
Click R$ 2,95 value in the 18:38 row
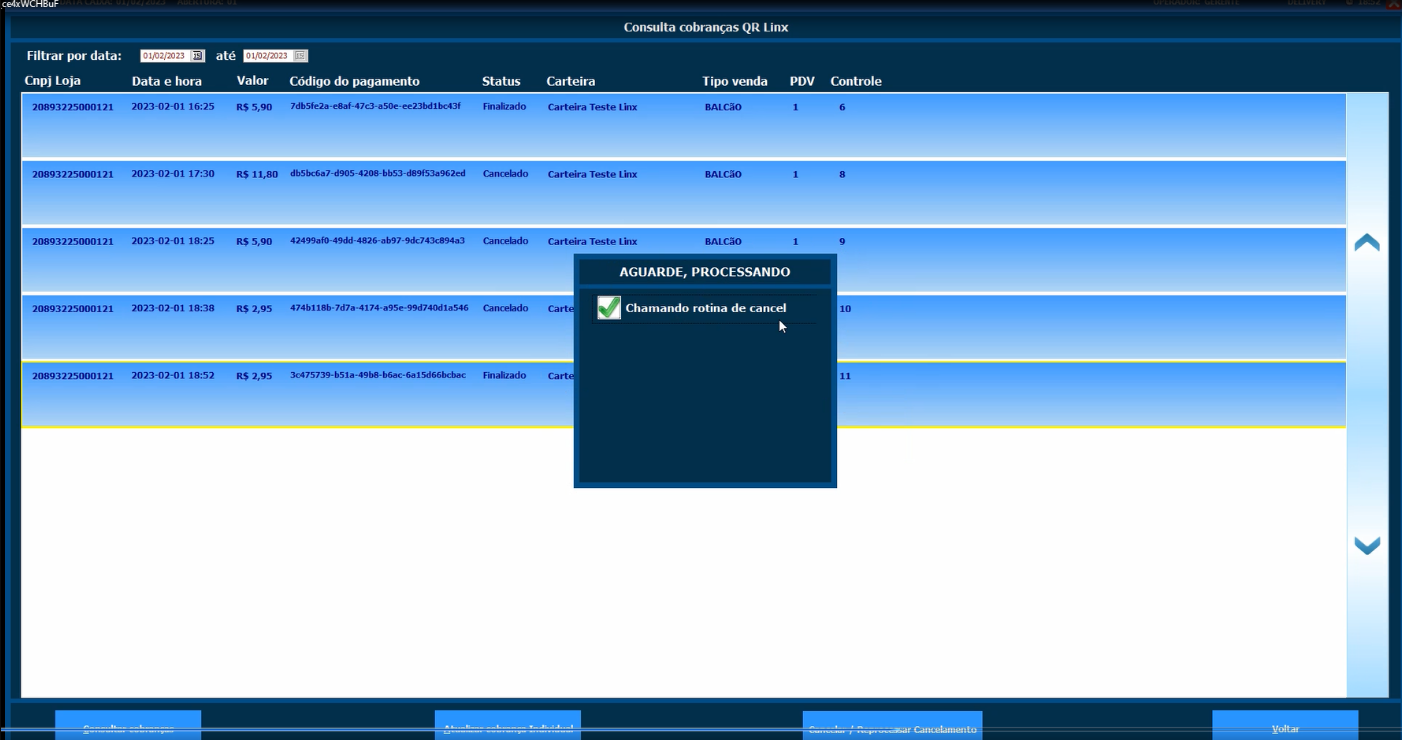tap(254, 309)
